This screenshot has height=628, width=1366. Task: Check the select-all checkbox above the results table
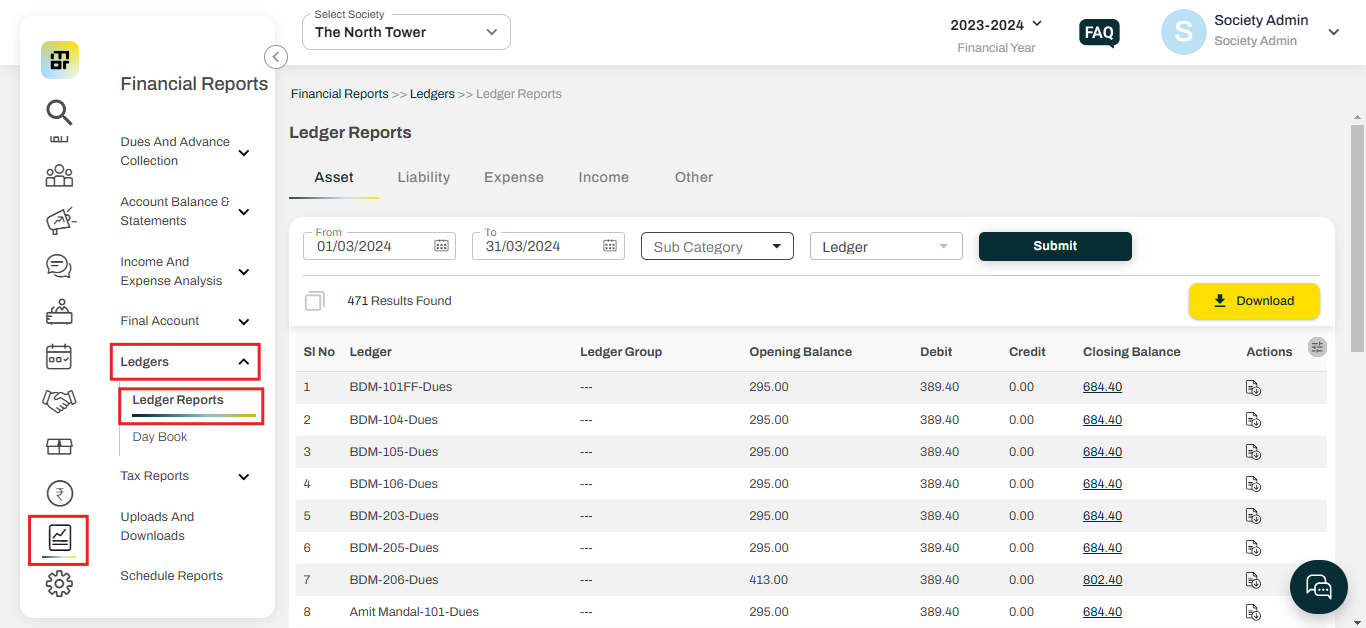click(x=315, y=300)
